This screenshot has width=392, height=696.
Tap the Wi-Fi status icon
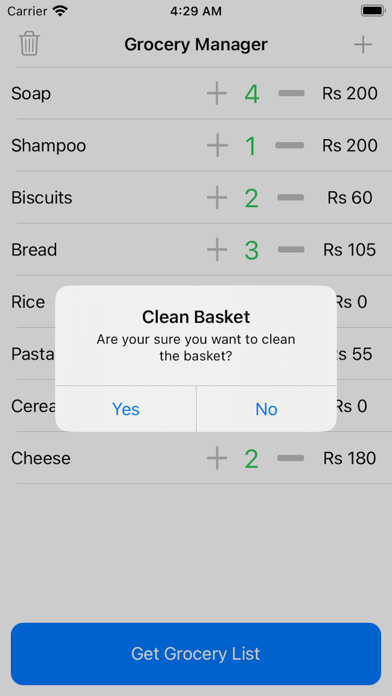tap(60, 11)
